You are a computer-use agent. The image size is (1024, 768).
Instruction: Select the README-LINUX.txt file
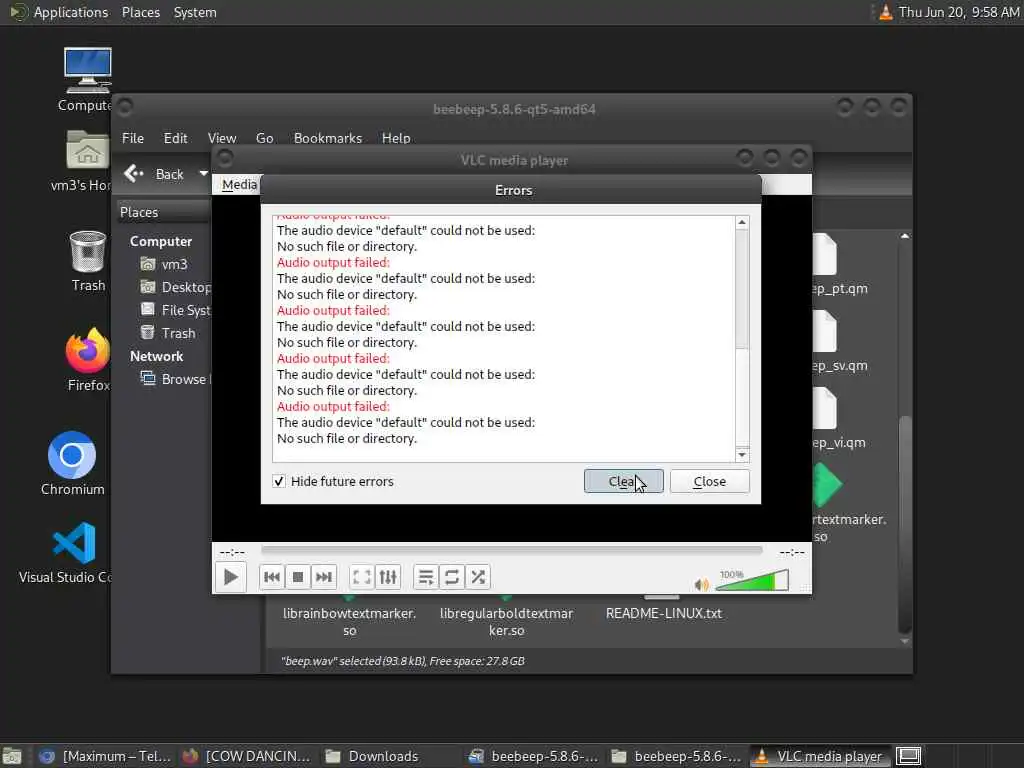(664, 613)
